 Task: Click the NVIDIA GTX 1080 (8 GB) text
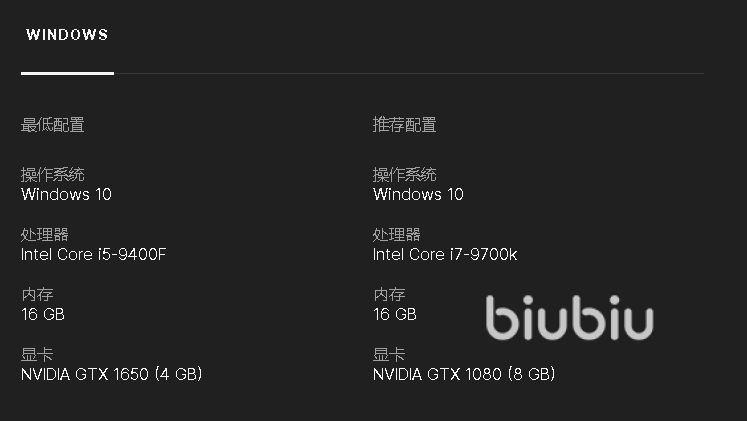463,374
